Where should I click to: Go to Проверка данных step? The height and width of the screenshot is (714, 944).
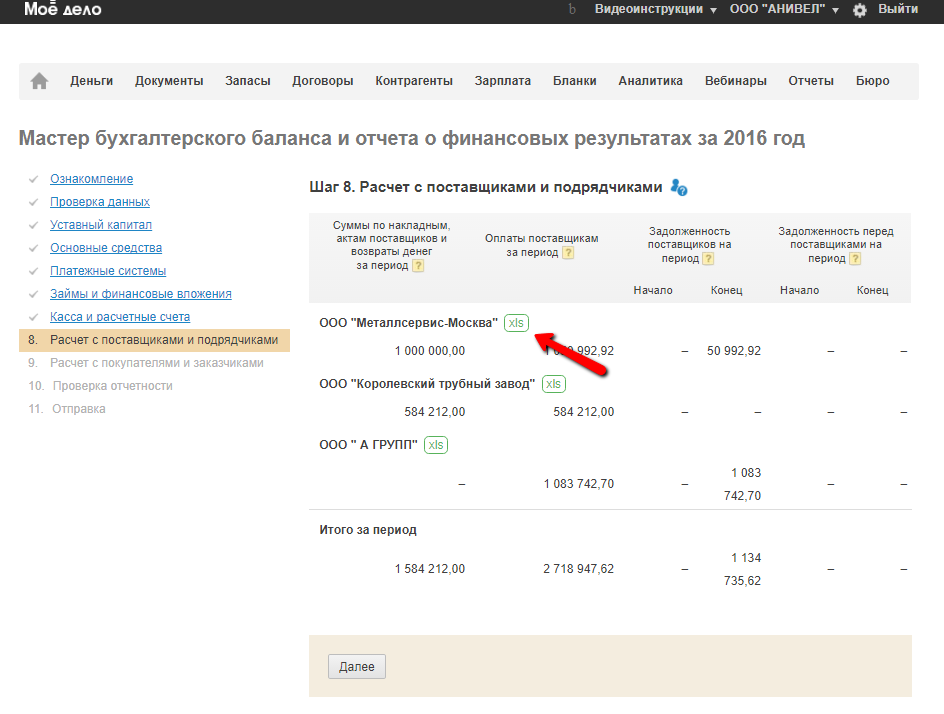100,202
